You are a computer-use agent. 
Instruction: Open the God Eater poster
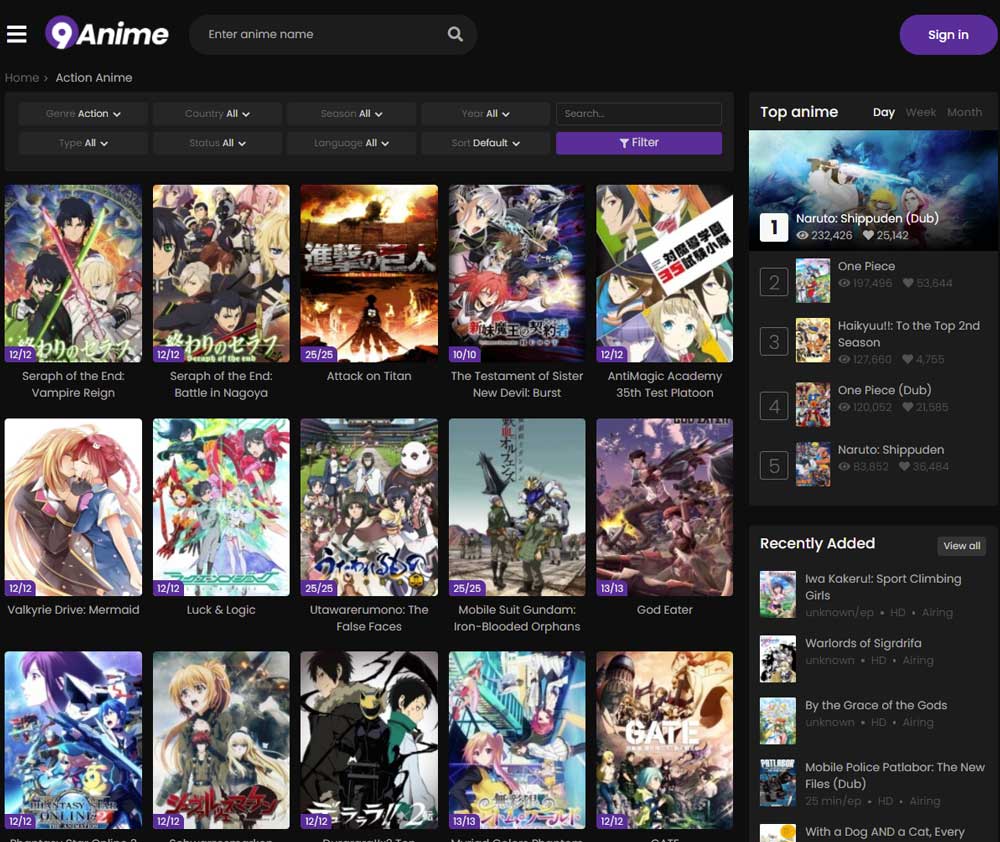tap(665, 507)
